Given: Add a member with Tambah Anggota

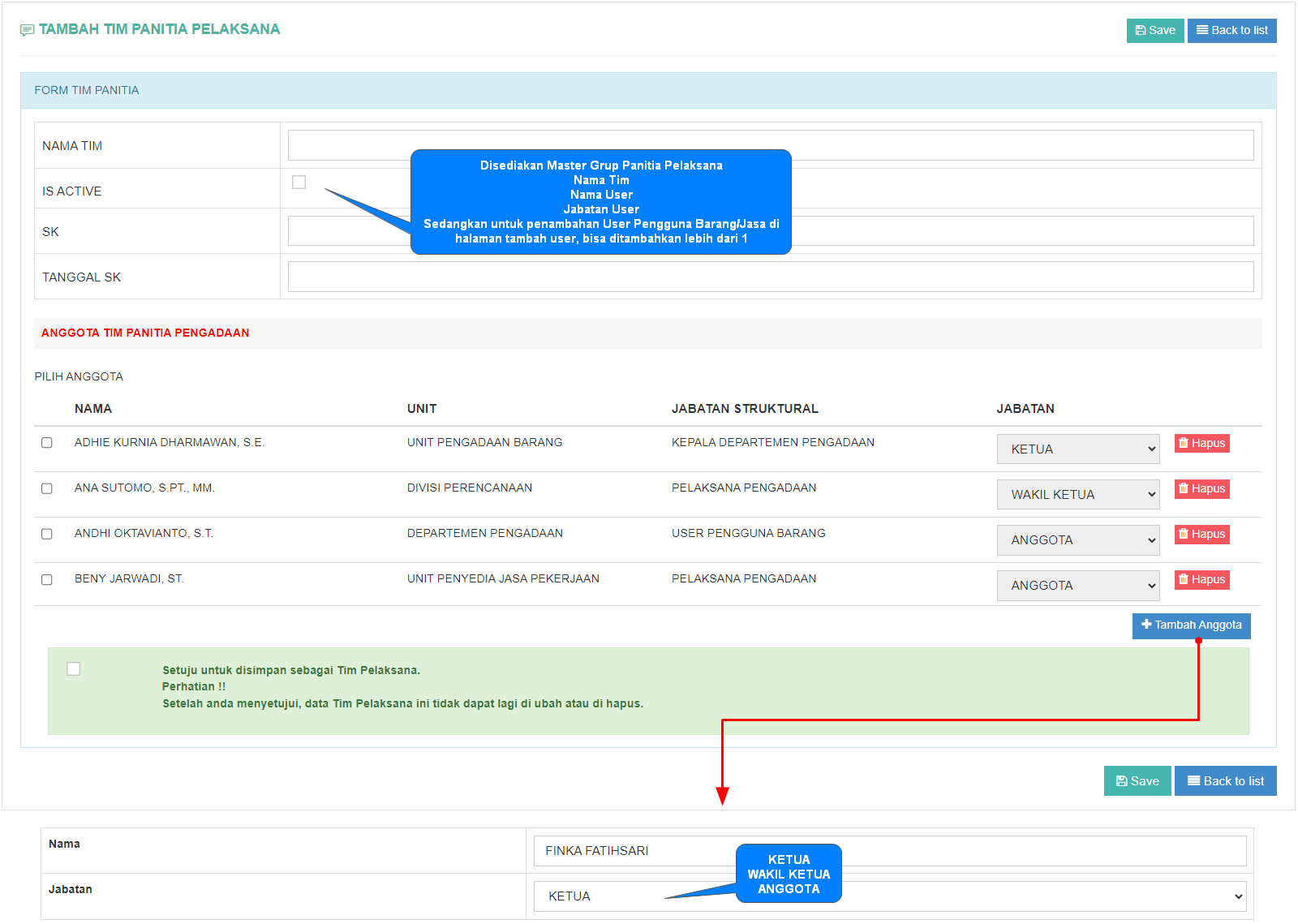Looking at the screenshot, I should [1191, 625].
